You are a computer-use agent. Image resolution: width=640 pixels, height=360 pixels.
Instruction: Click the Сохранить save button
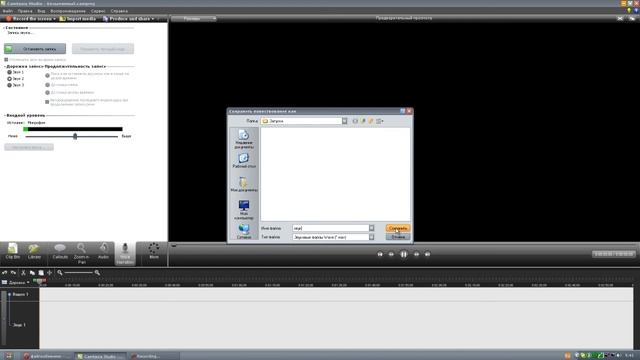398,228
